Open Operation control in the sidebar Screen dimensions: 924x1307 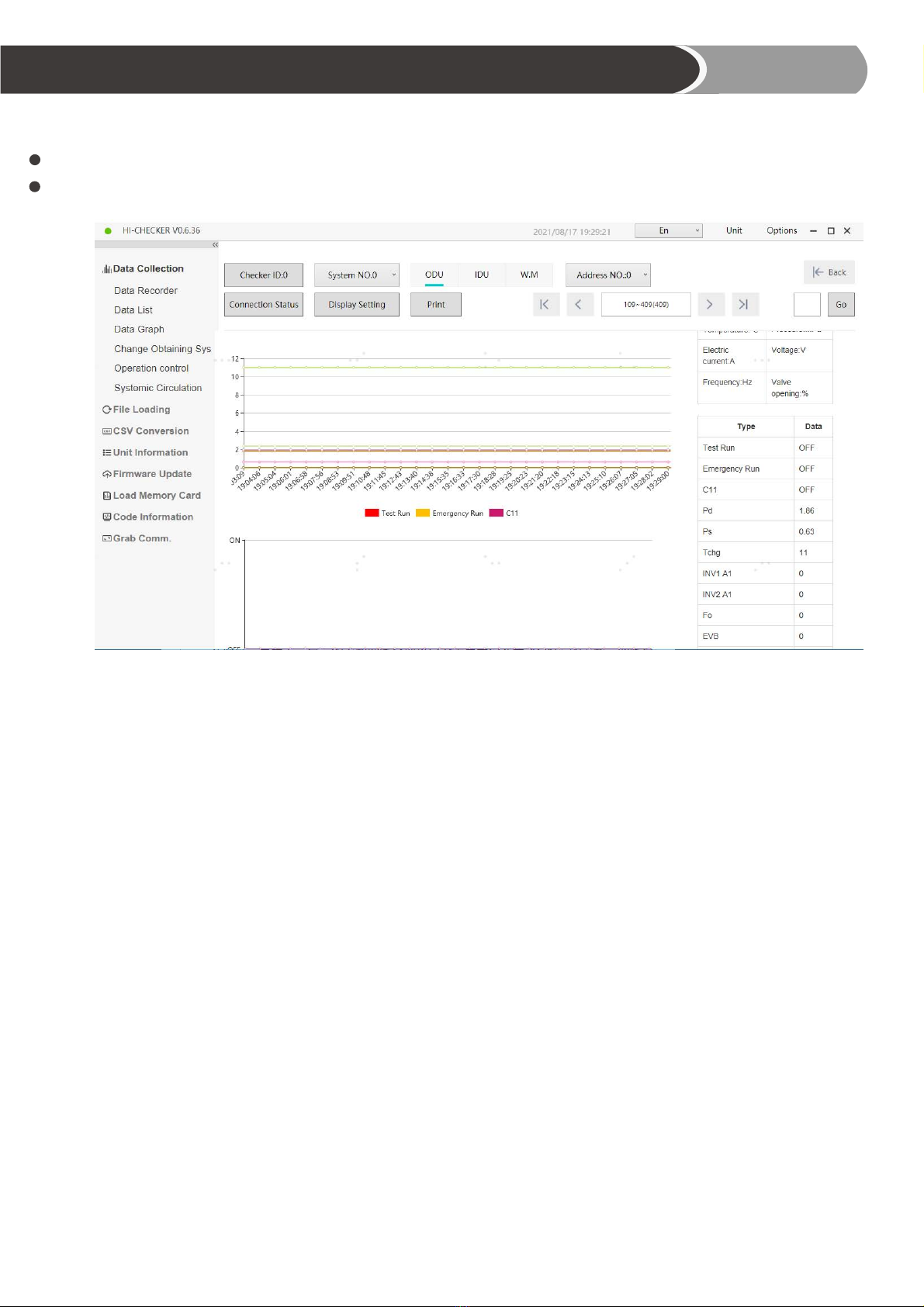(152, 368)
